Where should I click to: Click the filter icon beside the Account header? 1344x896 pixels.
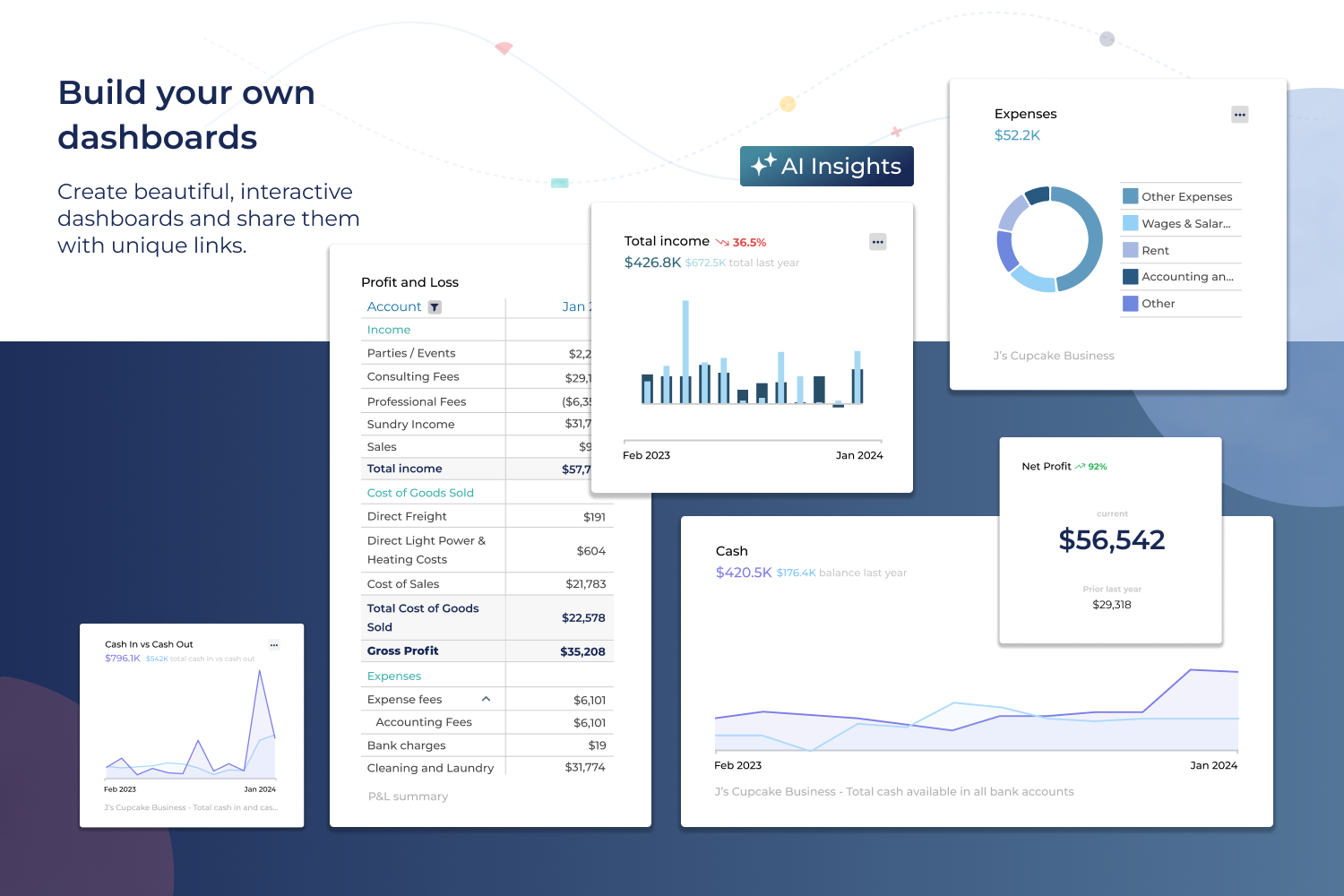(x=435, y=306)
